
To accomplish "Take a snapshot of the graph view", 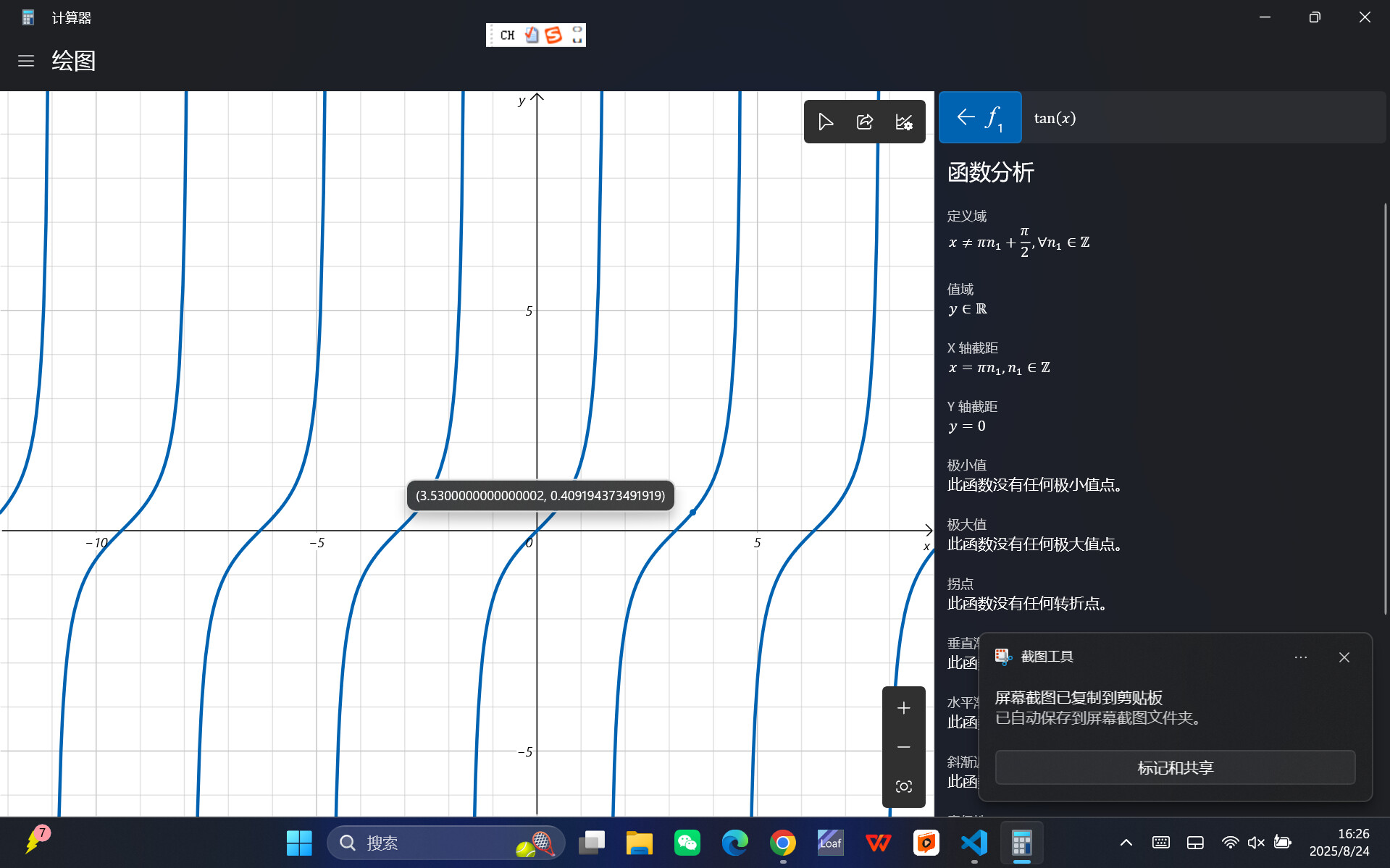I will [903, 786].
